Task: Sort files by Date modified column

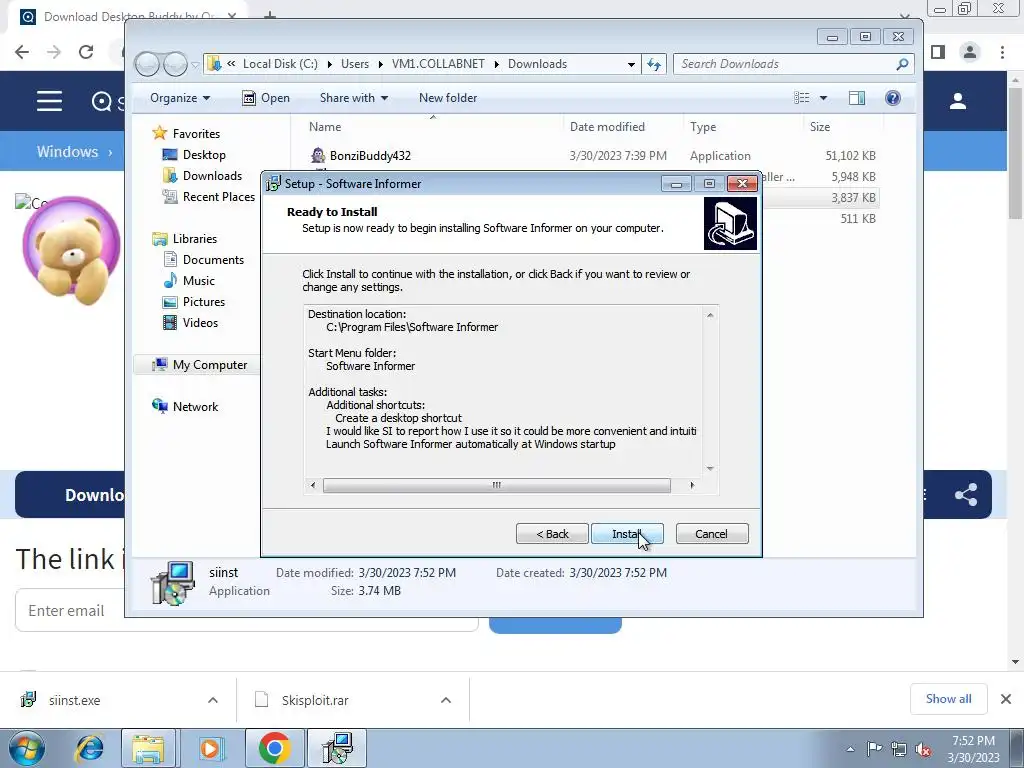Action: [607, 127]
